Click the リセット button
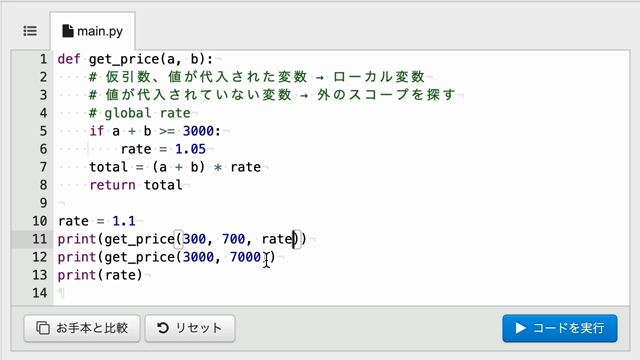The image size is (640, 360). tap(190, 328)
